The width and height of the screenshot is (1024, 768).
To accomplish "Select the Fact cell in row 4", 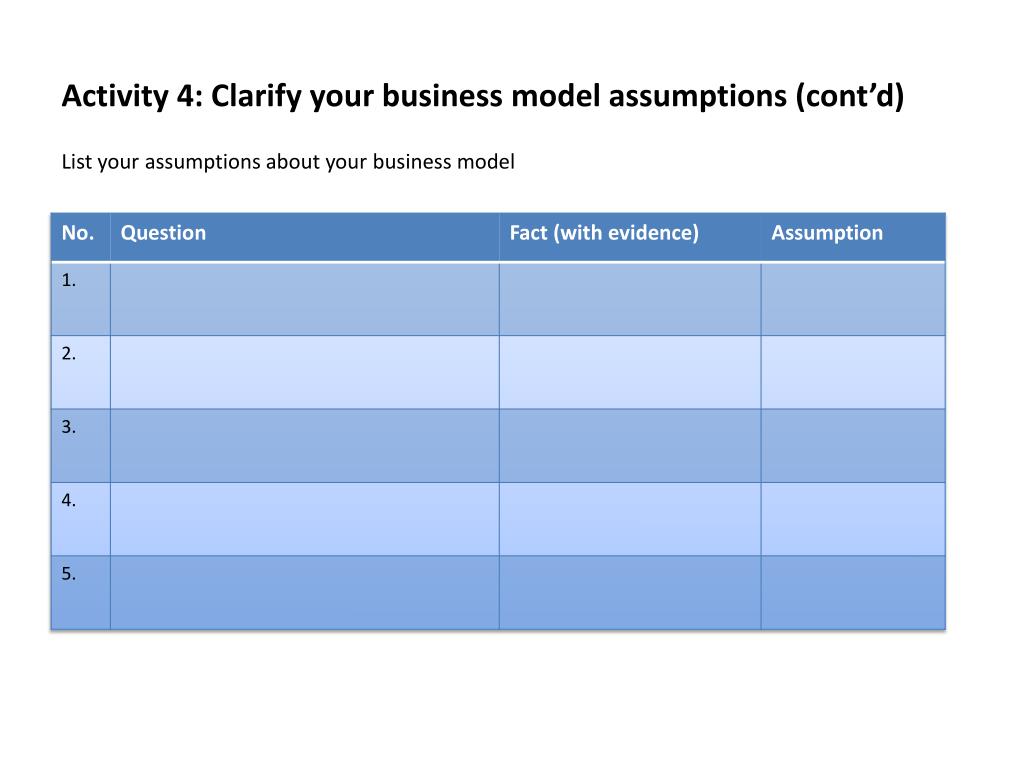I will 630,519.
